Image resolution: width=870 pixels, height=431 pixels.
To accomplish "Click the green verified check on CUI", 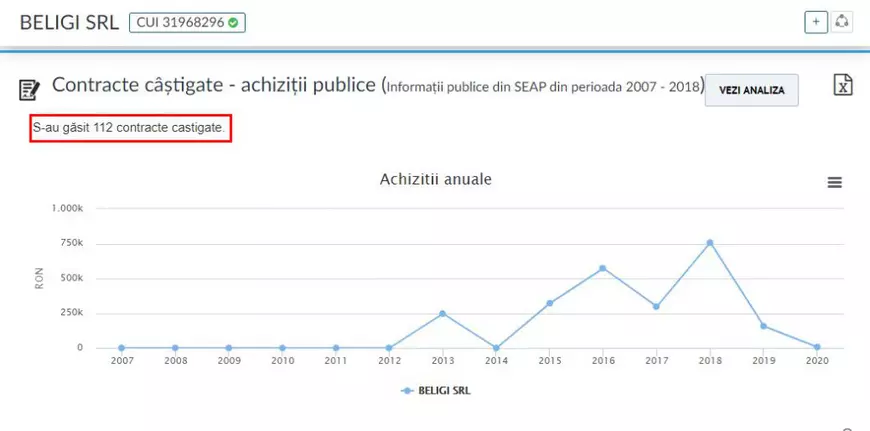I will coord(232,23).
